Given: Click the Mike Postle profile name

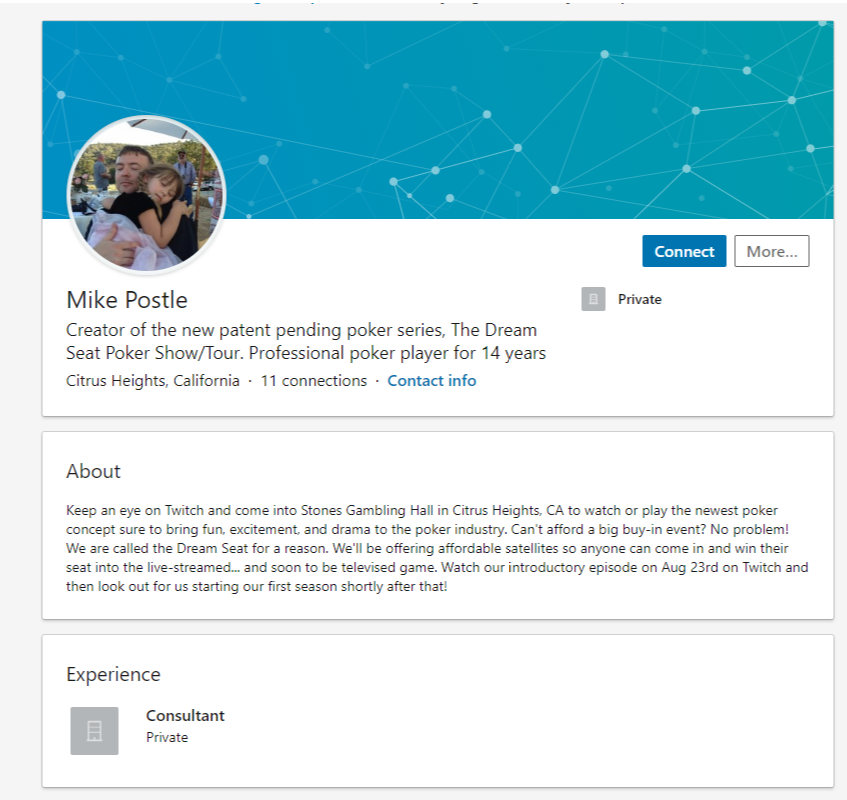Looking at the screenshot, I should click(127, 300).
